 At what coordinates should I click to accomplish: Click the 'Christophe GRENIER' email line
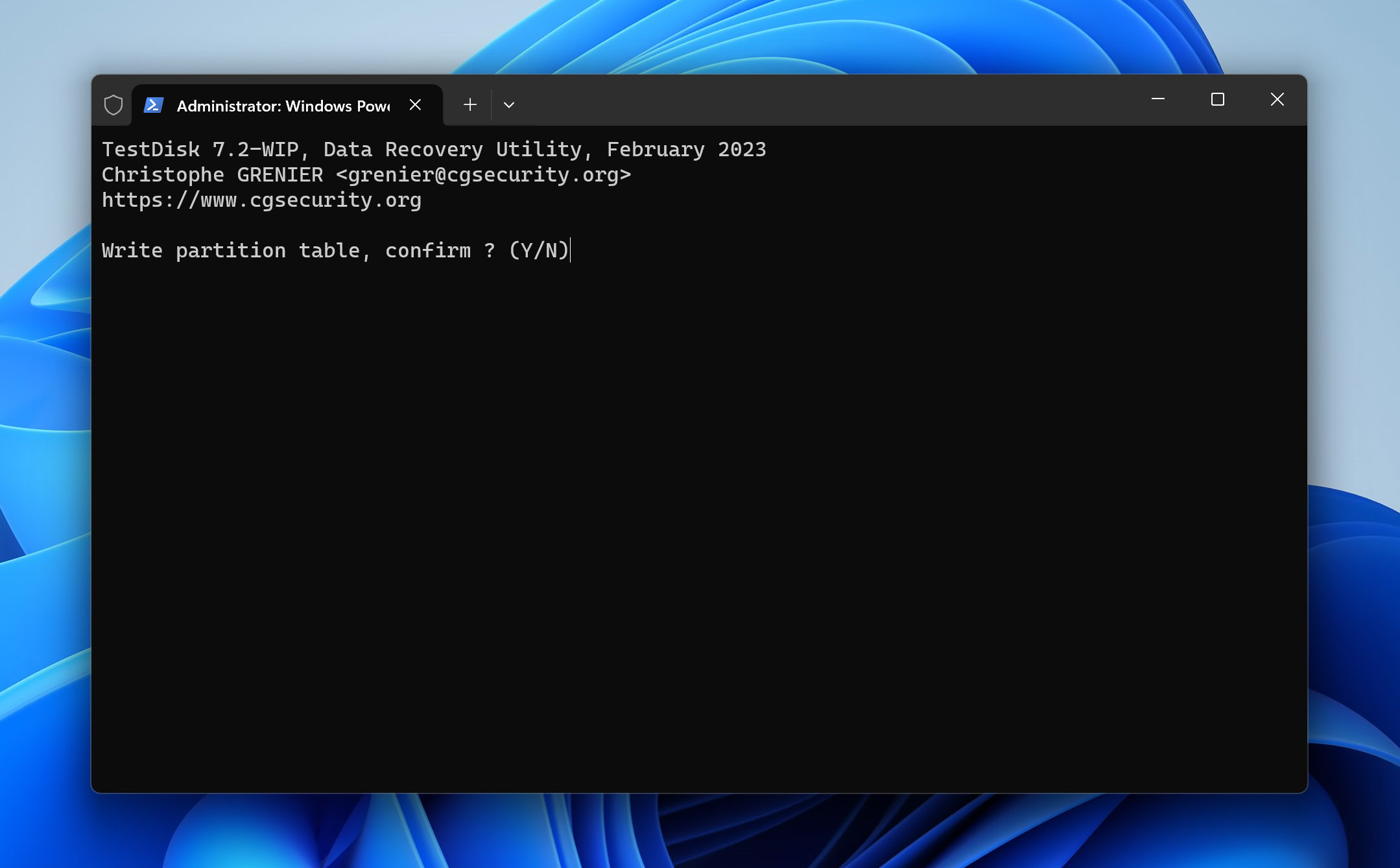pyautogui.click(x=366, y=174)
